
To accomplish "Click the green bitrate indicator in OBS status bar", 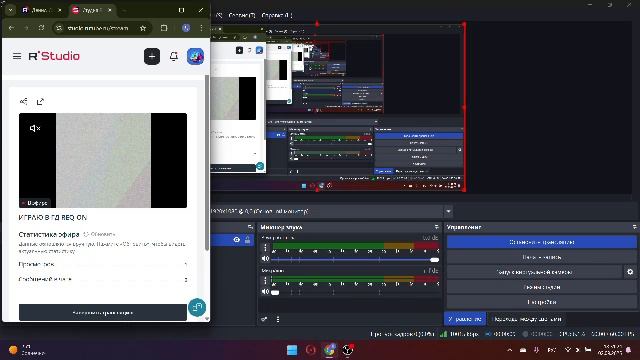I will point(443,334).
